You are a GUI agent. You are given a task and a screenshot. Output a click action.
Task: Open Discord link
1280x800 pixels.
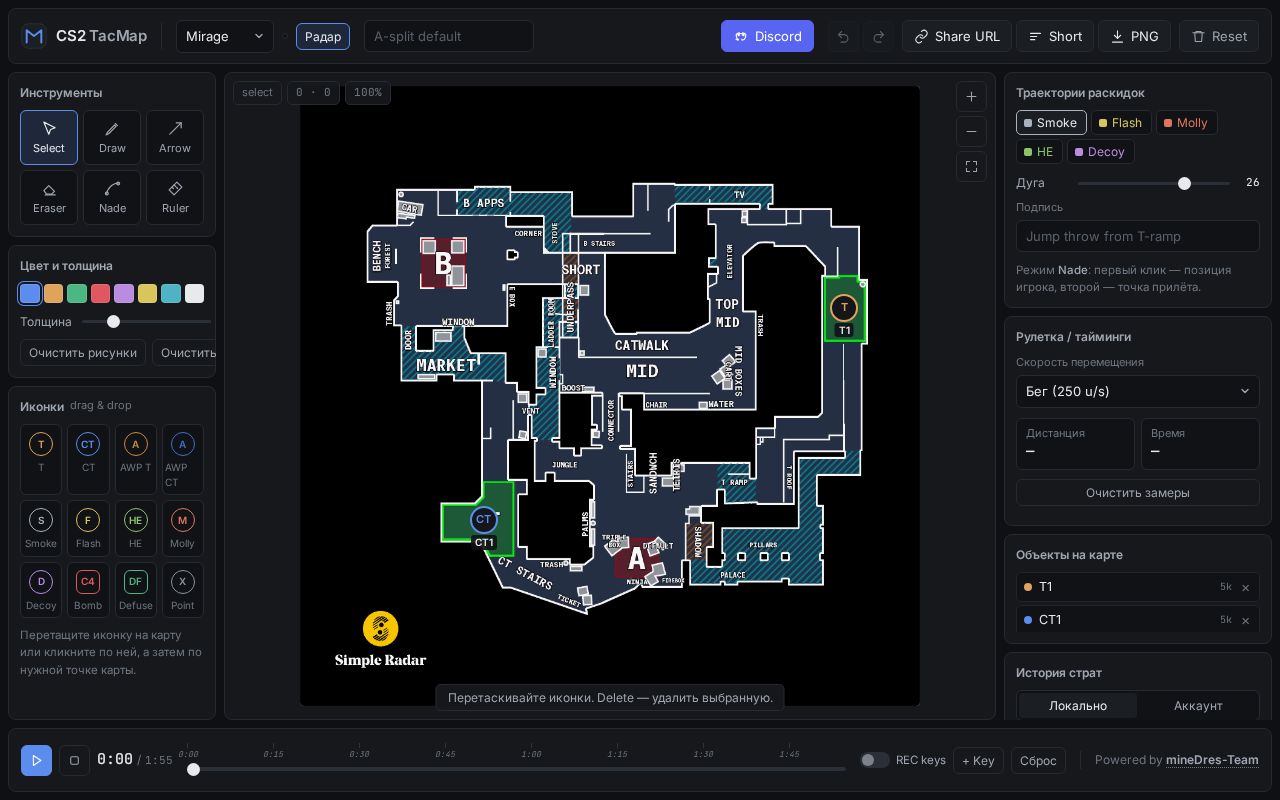pyautogui.click(x=767, y=36)
